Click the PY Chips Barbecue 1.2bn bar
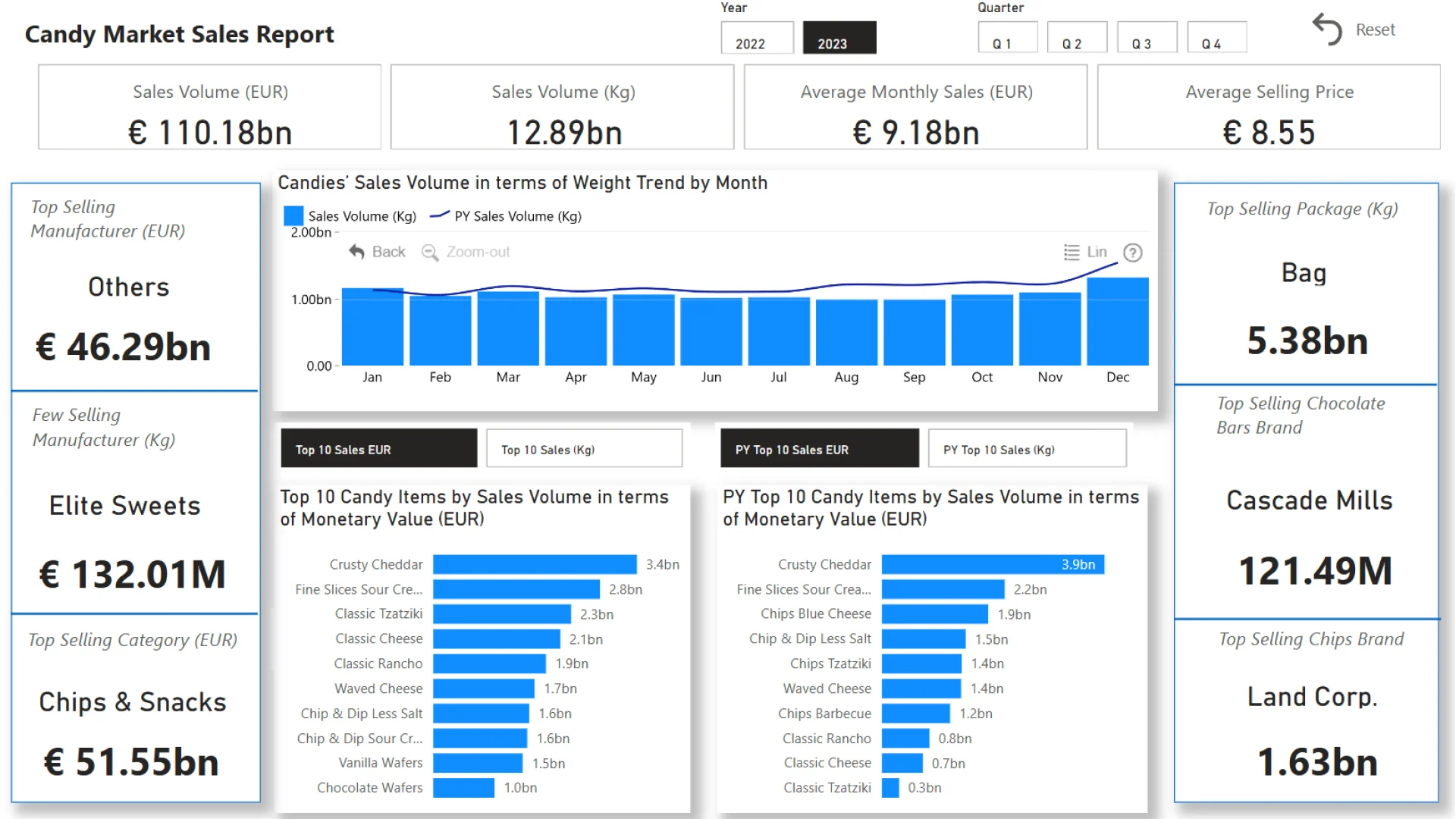The height and width of the screenshot is (819, 1456). click(916, 714)
